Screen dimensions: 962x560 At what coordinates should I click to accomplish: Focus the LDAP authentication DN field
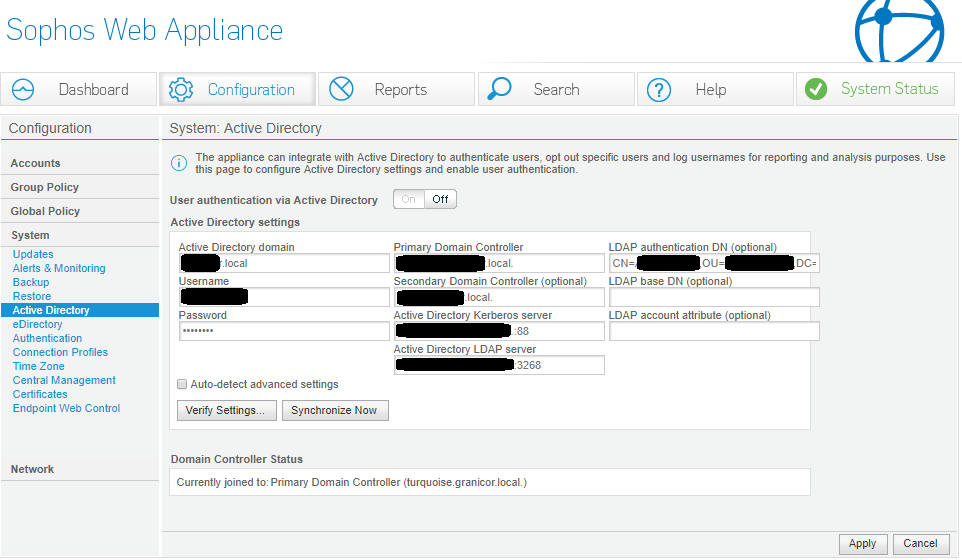tap(714, 263)
